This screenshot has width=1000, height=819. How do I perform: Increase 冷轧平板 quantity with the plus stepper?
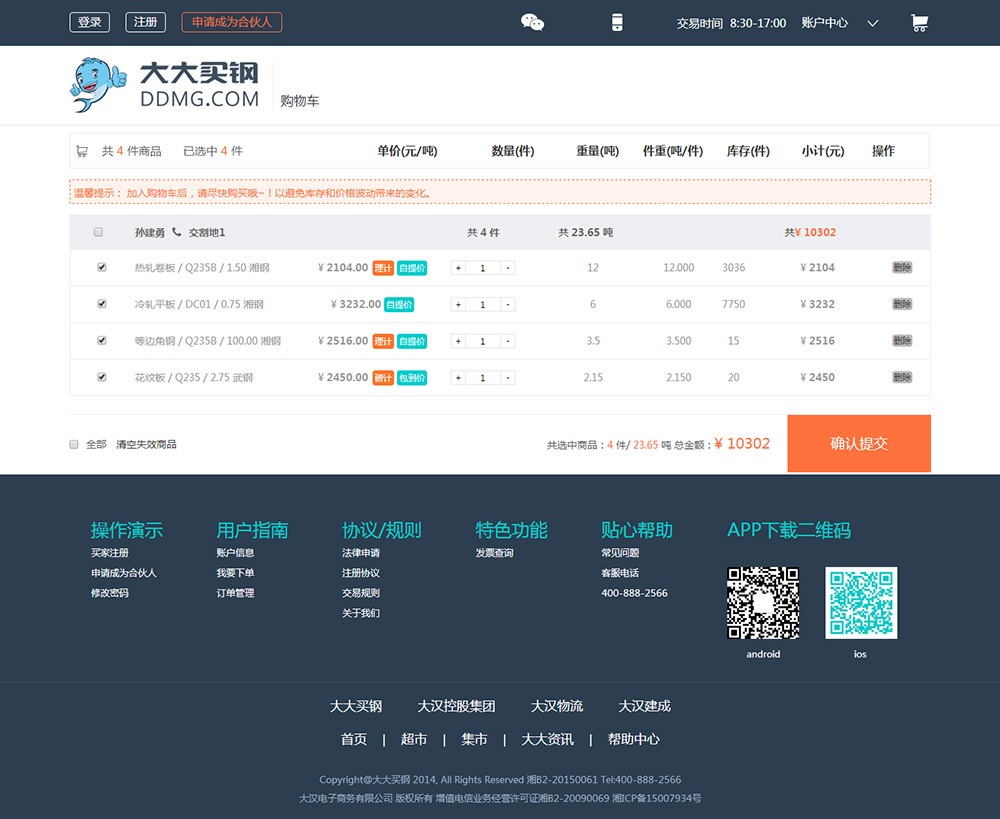(x=460, y=304)
